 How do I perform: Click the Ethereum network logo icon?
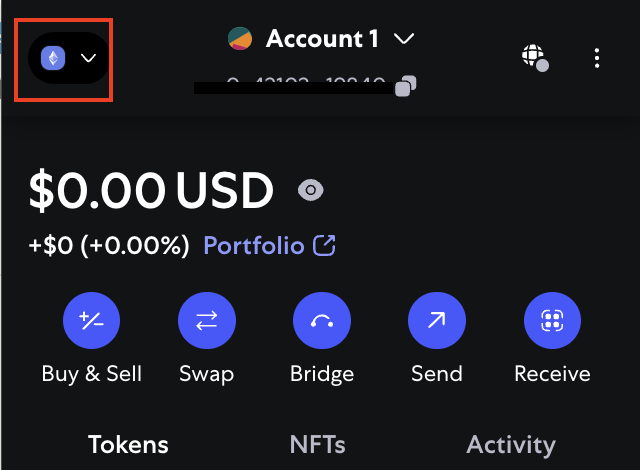[53, 58]
